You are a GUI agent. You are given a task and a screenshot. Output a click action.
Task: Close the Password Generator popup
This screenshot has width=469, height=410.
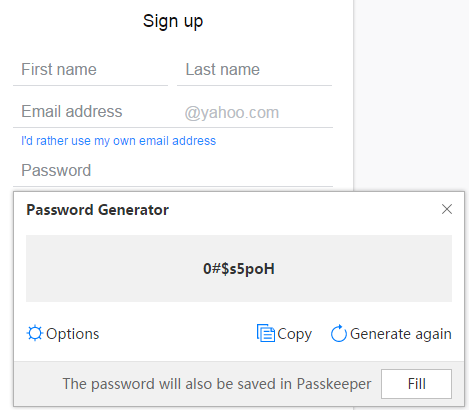click(447, 209)
